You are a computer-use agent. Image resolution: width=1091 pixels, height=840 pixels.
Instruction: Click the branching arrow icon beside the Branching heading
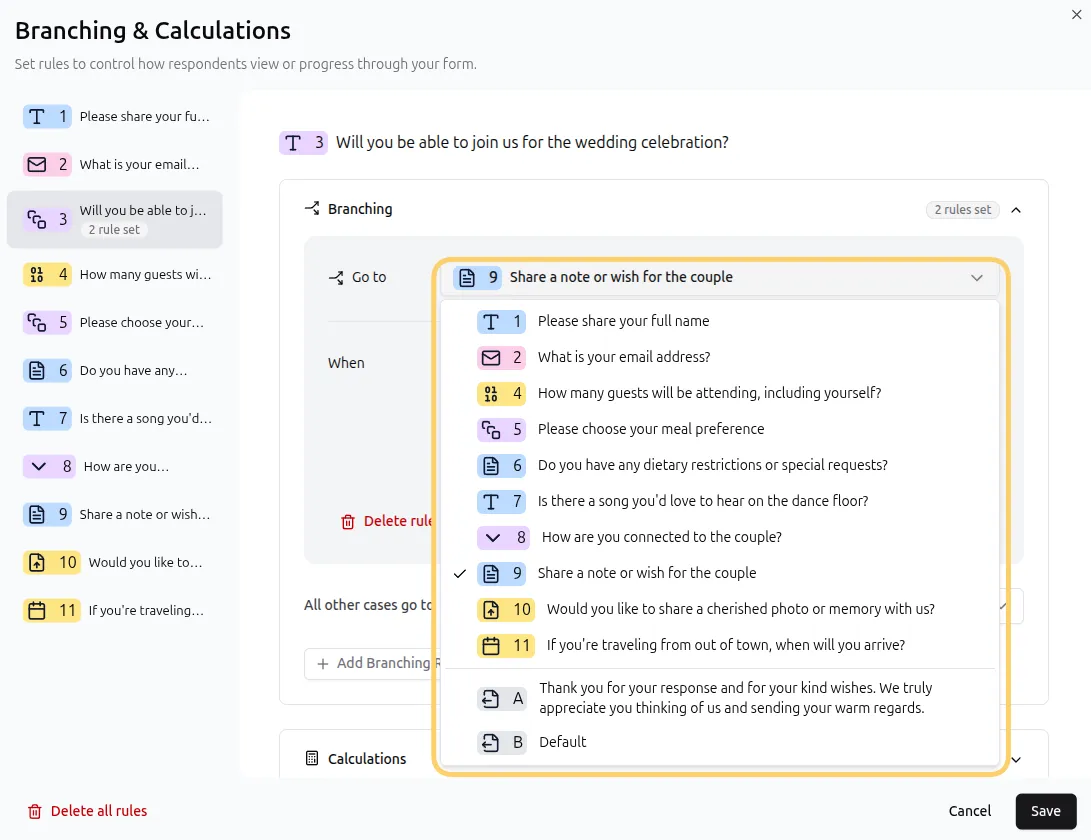pos(312,209)
